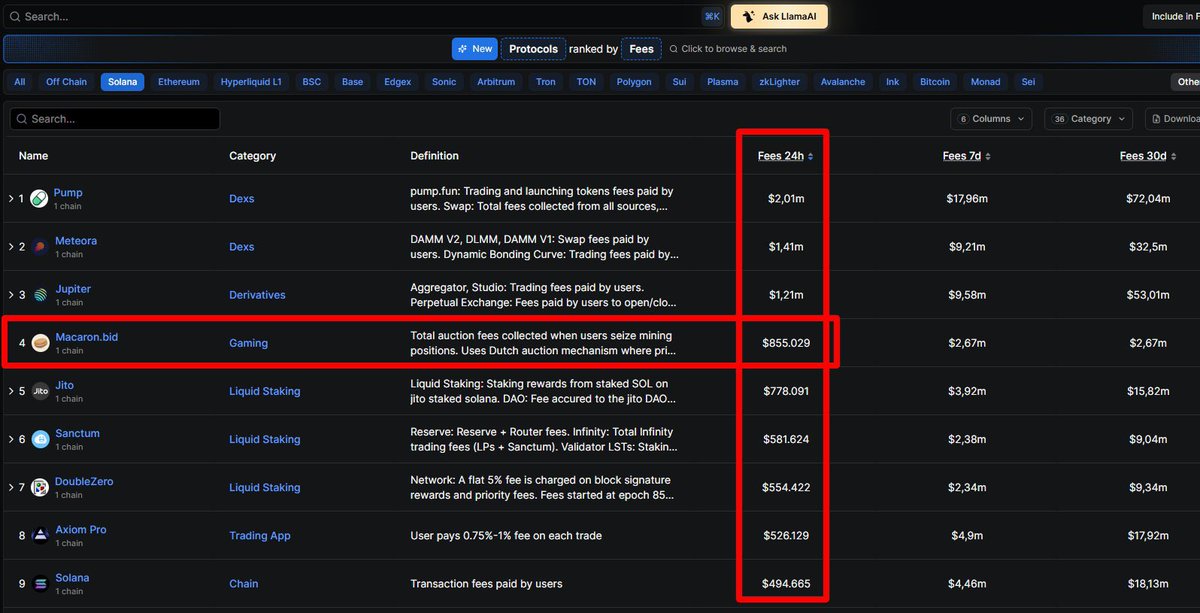Click the table search magnifier icon

21,118
